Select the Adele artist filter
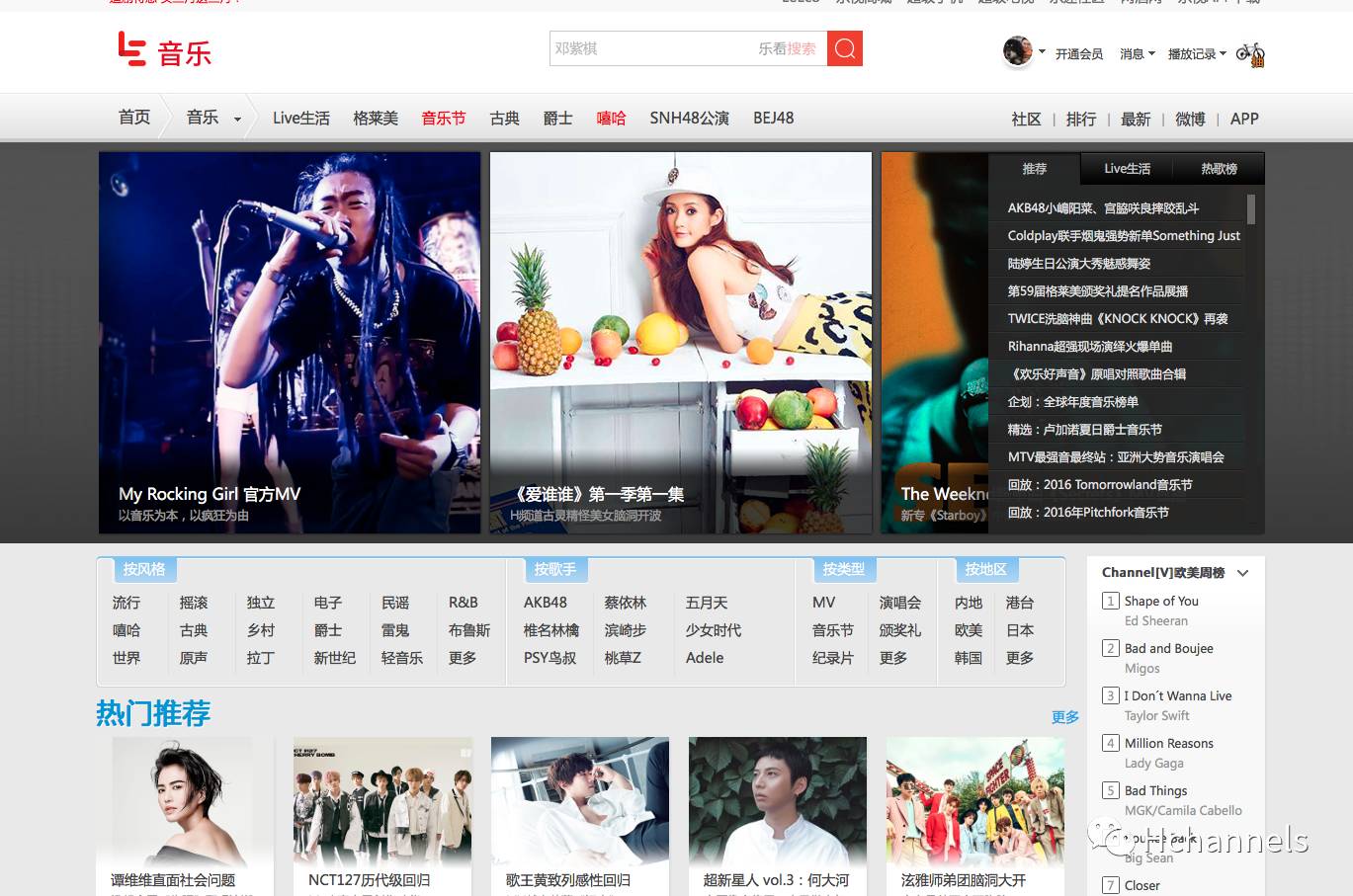 tap(705, 658)
